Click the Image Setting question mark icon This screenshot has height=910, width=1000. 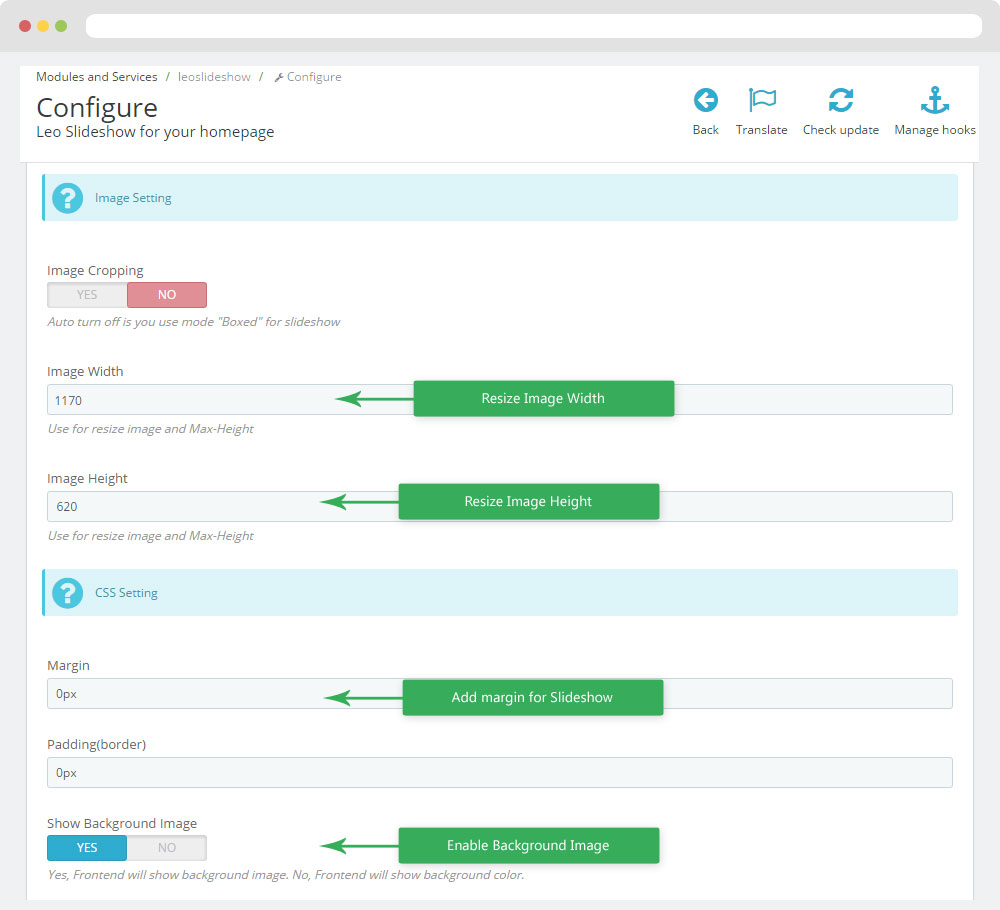pos(67,198)
